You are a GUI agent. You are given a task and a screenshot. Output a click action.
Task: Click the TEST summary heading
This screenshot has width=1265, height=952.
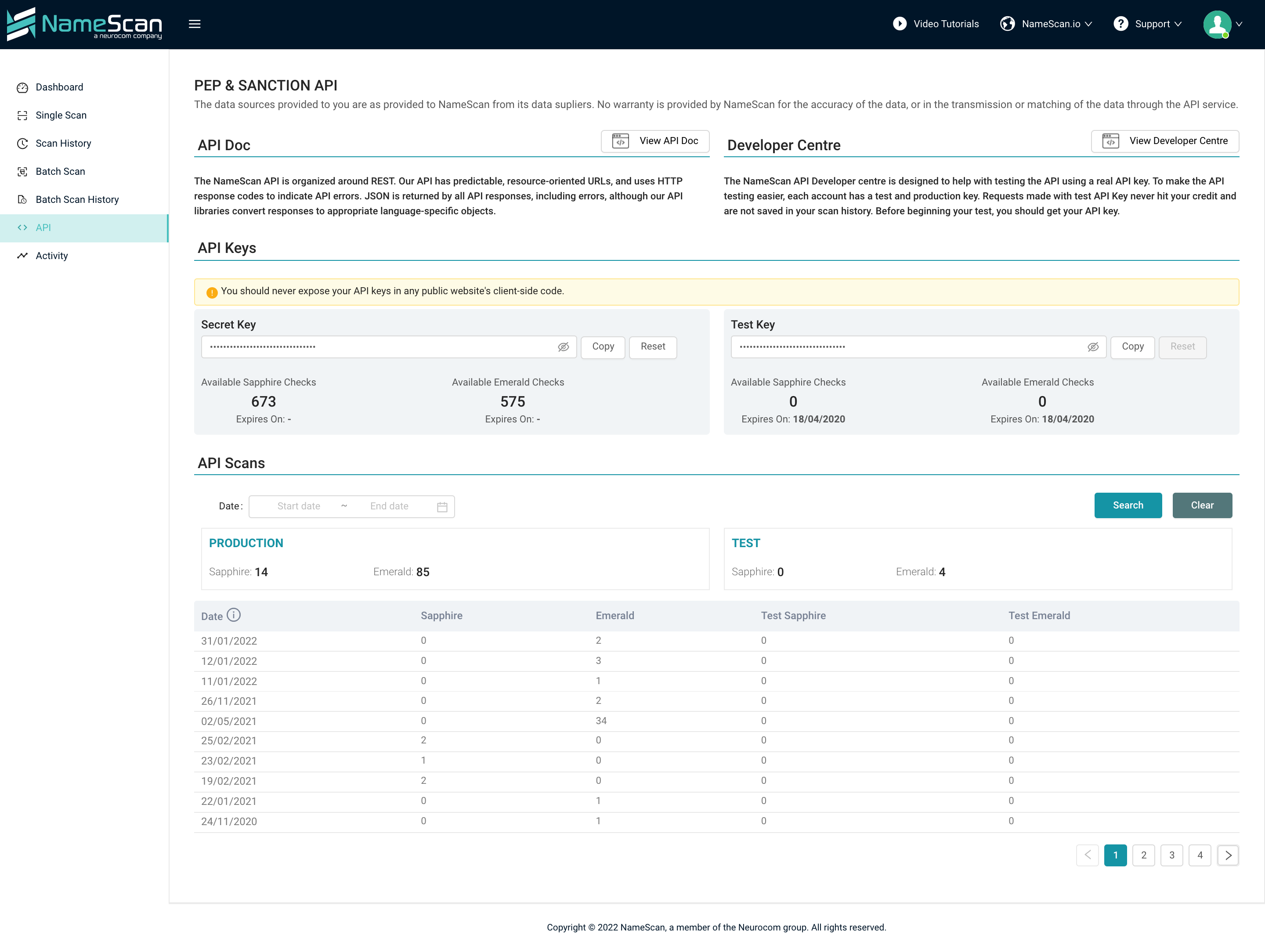(746, 543)
